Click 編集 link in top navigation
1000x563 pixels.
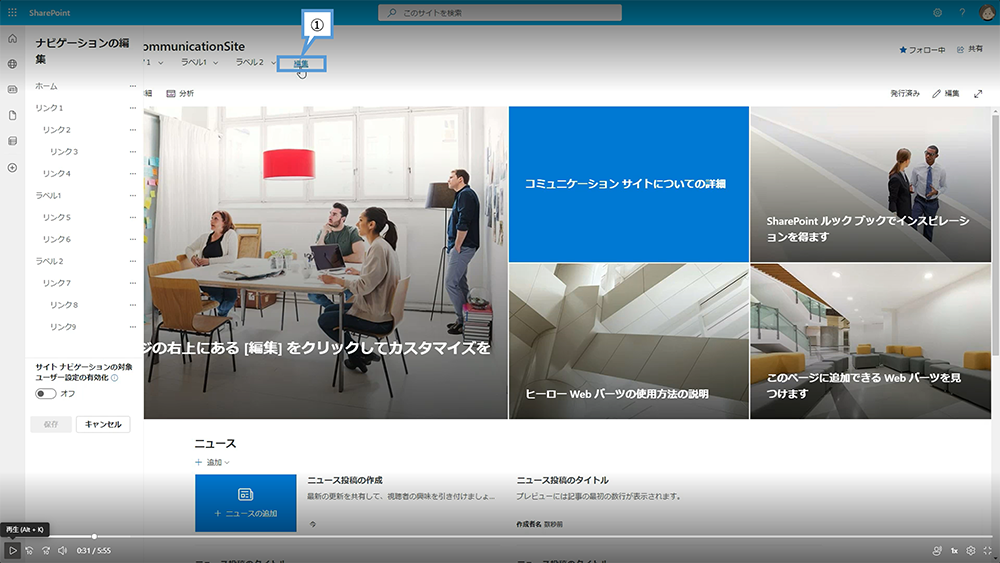(301, 64)
